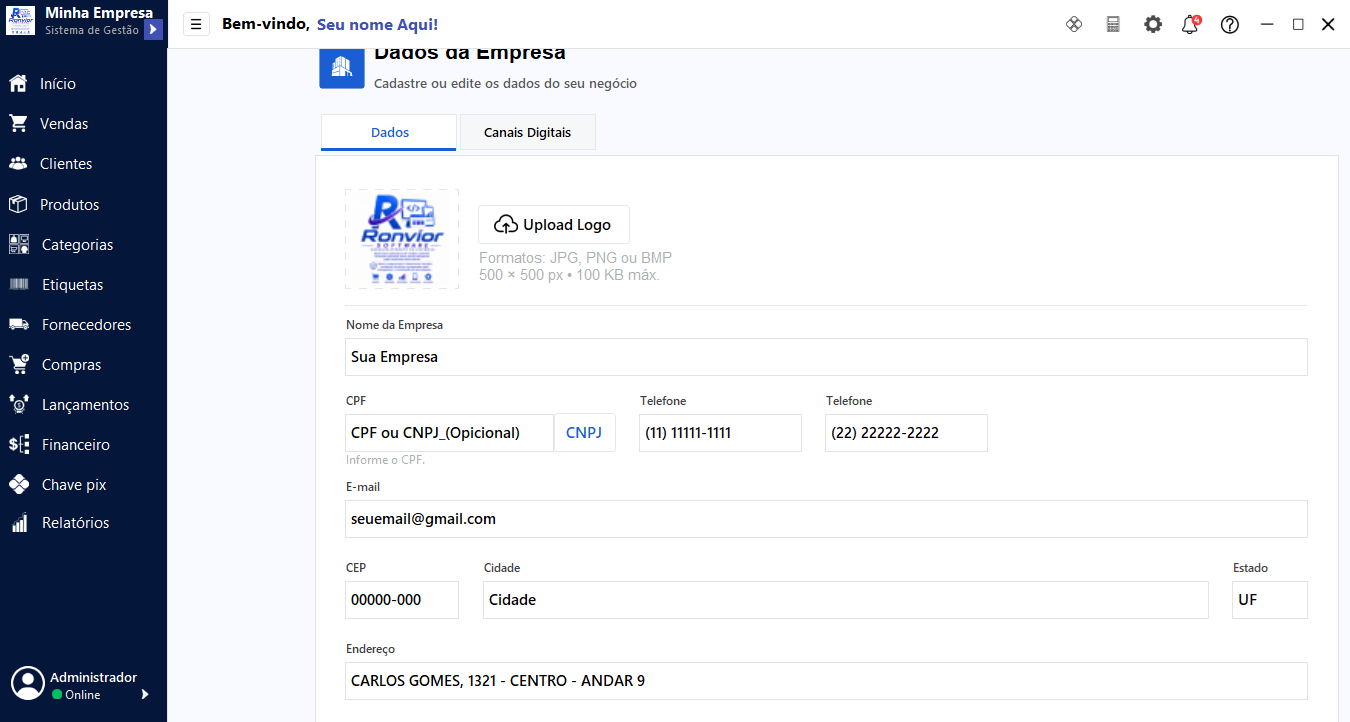Viewport: 1350px width, 722px height.
Task: Click the Upload Logo button
Action: [x=553, y=225]
